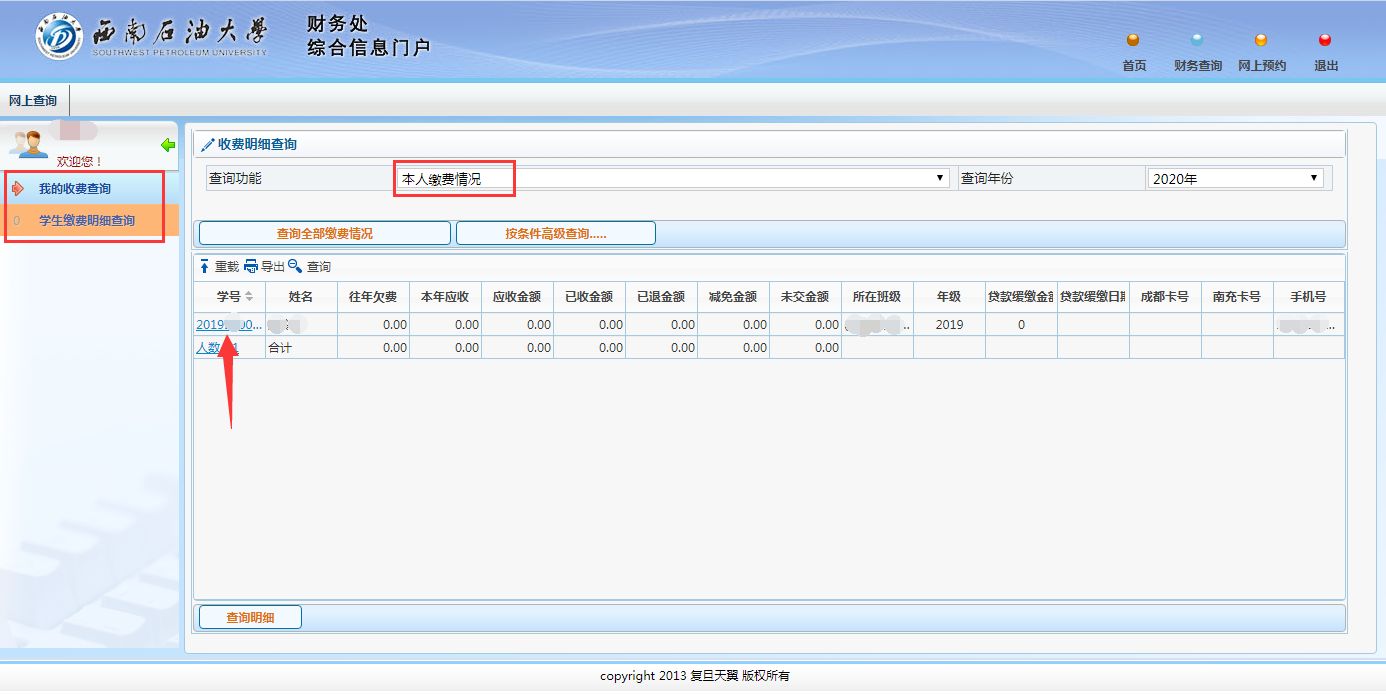The height and width of the screenshot is (695, 1386).
Task: Click the 查询明细 button at bottom
Action: point(250,618)
